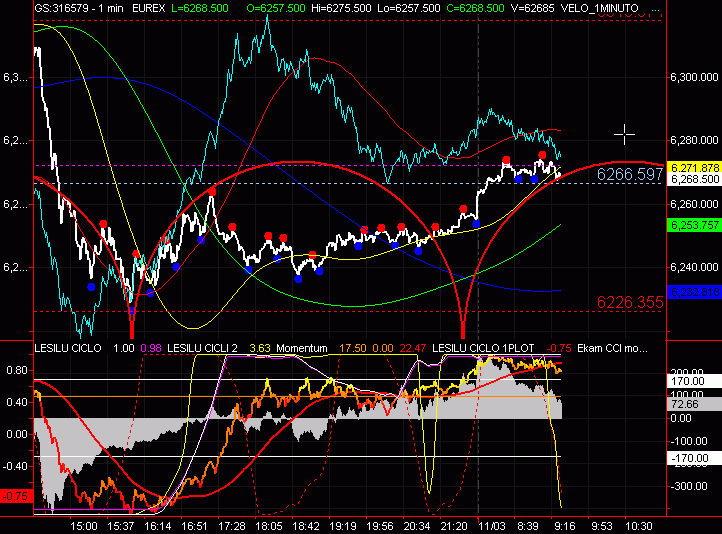Screen dimensions: 722x534
Task: Select the green 6,253.757 price tag
Action: pyautogui.click(x=694, y=225)
